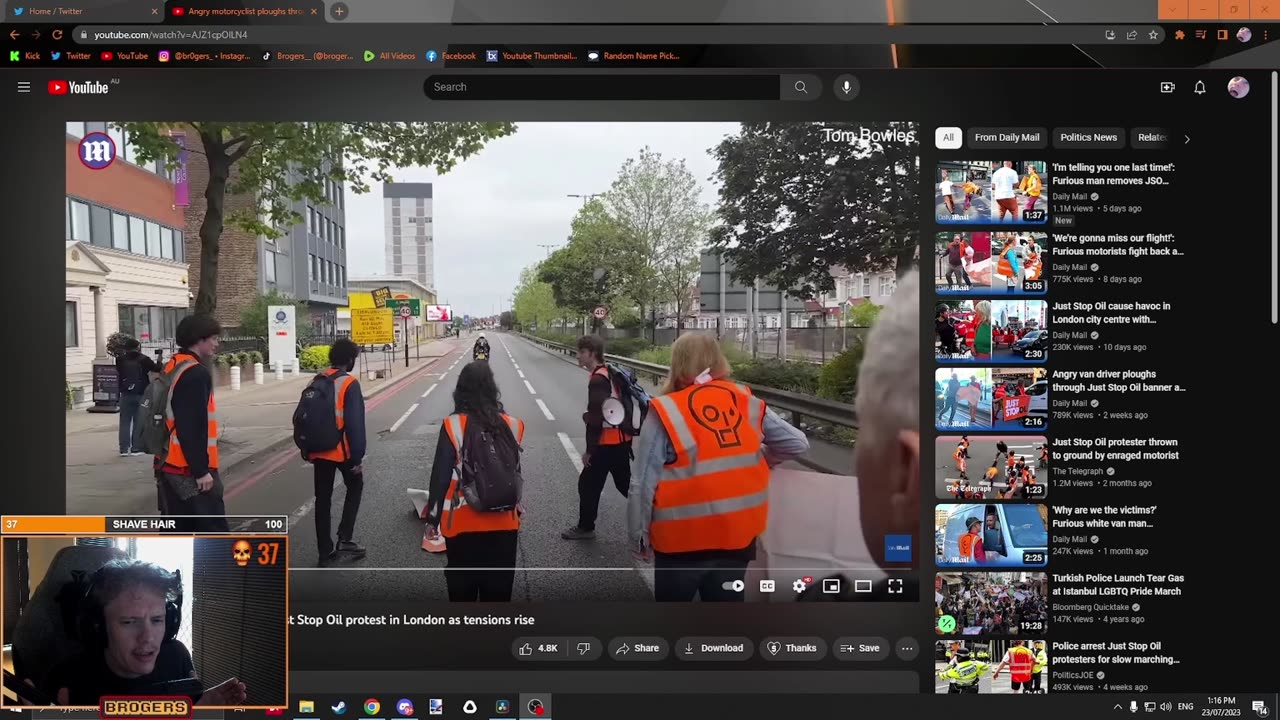Open a new browser tab
Screen dimensions: 1280x720
click(x=339, y=11)
